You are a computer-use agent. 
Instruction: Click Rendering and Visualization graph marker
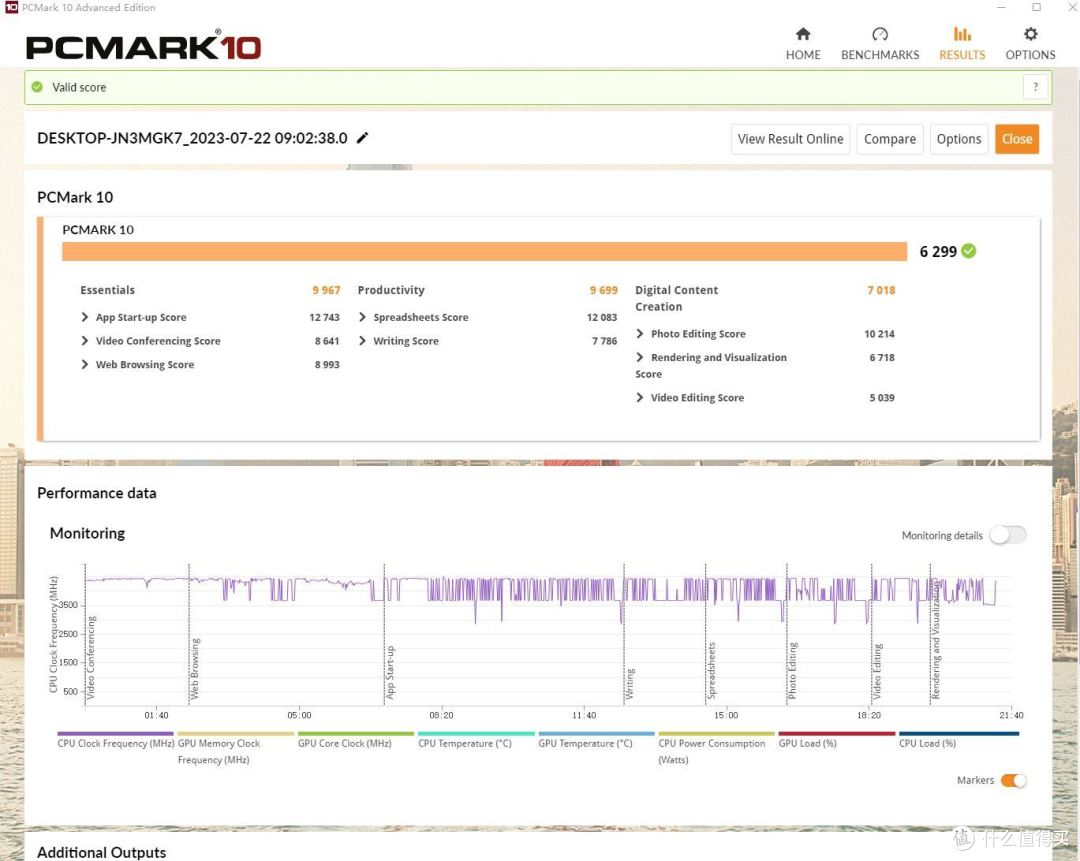coord(935,640)
